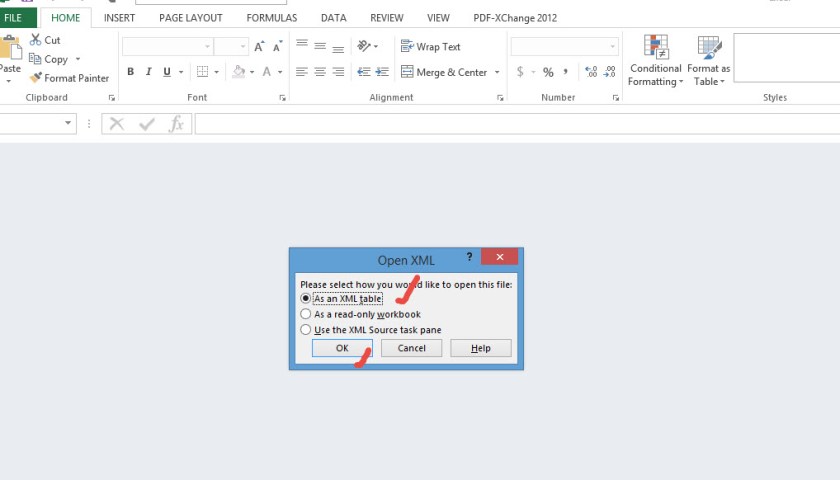Image resolution: width=840 pixels, height=480 pixels.
Task: Click the formula bar Cancel X icon
Action: click(x=117, y=124)
